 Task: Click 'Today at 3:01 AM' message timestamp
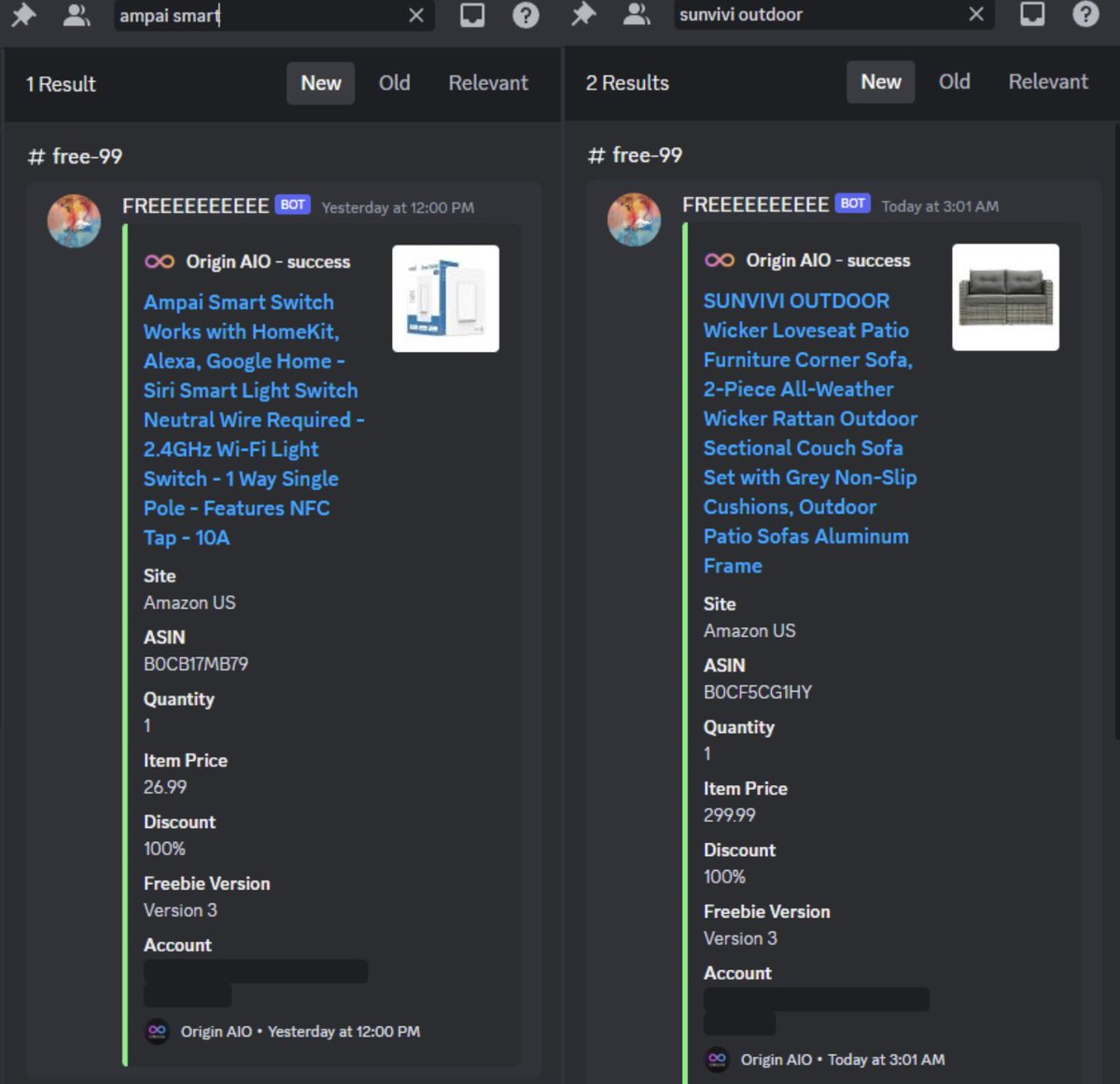point(940,206)
